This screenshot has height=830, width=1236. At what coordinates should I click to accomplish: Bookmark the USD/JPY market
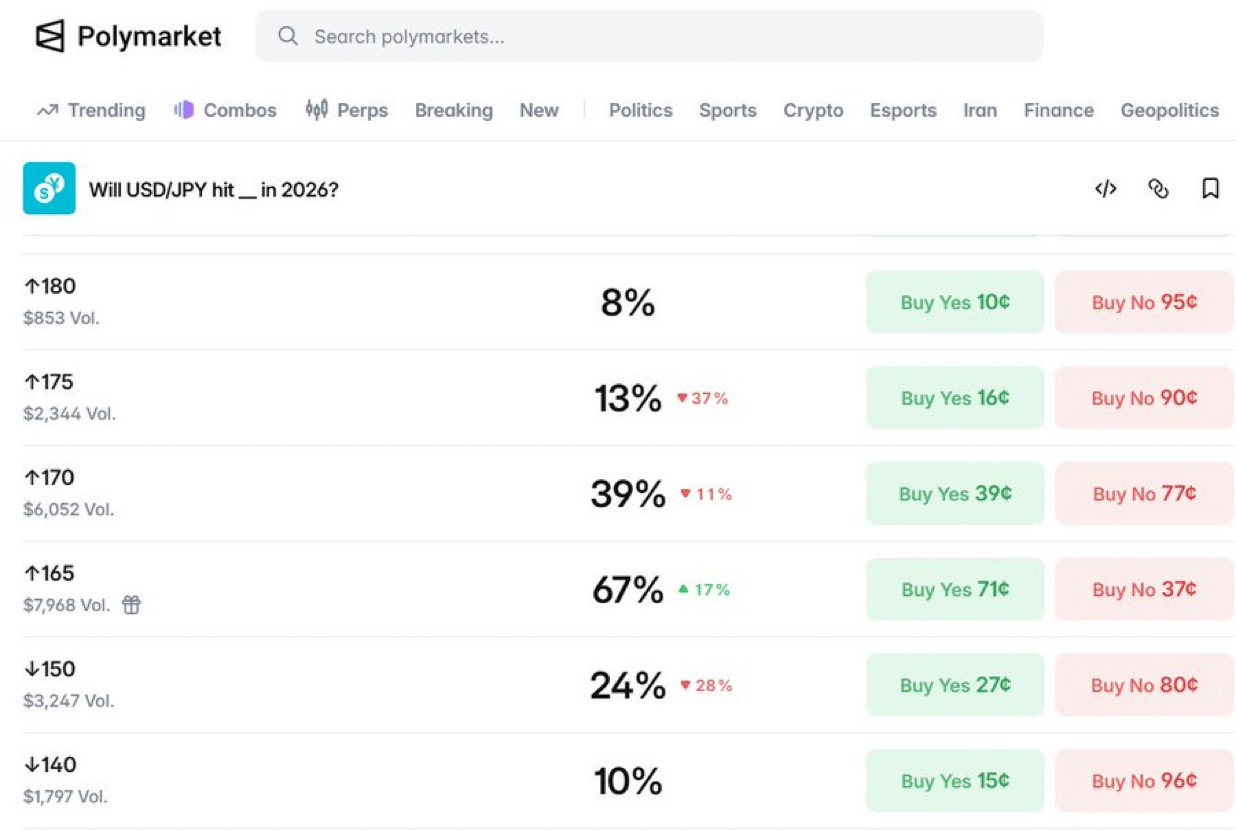pyautogui.click(x=1210, y=189)
